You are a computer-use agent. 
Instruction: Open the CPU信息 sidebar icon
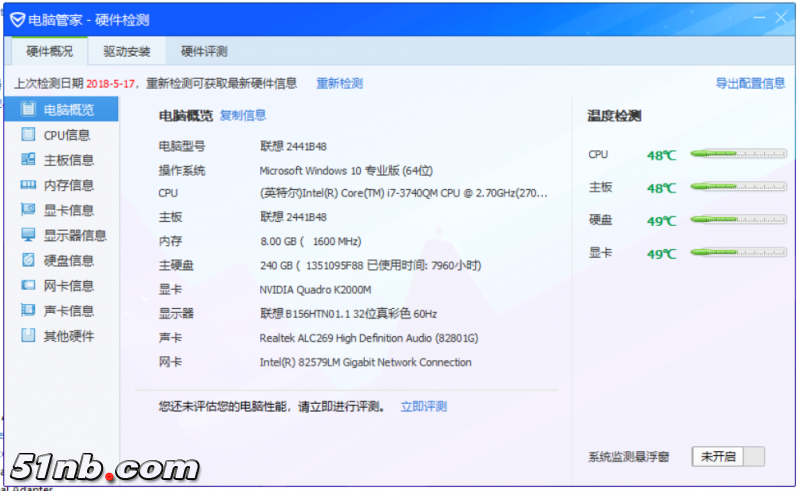click(x=28, y=134)
